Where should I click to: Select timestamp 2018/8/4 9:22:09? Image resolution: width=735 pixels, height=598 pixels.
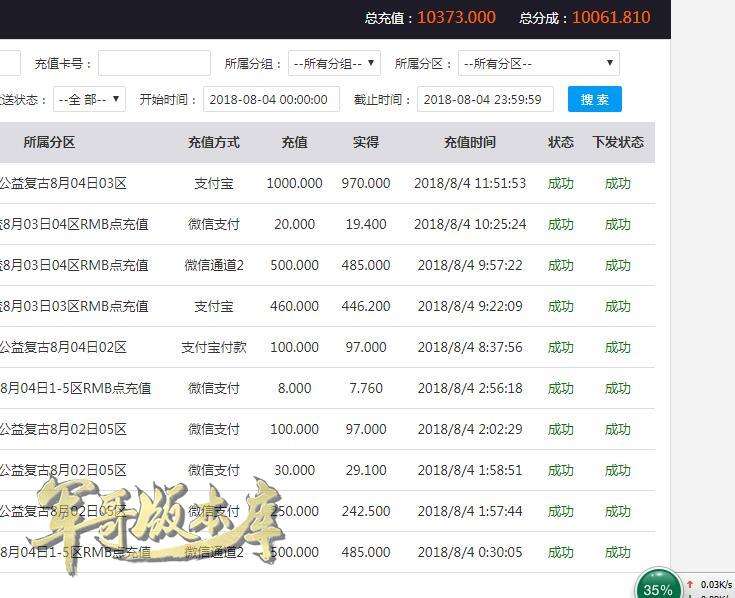(470, 306)
